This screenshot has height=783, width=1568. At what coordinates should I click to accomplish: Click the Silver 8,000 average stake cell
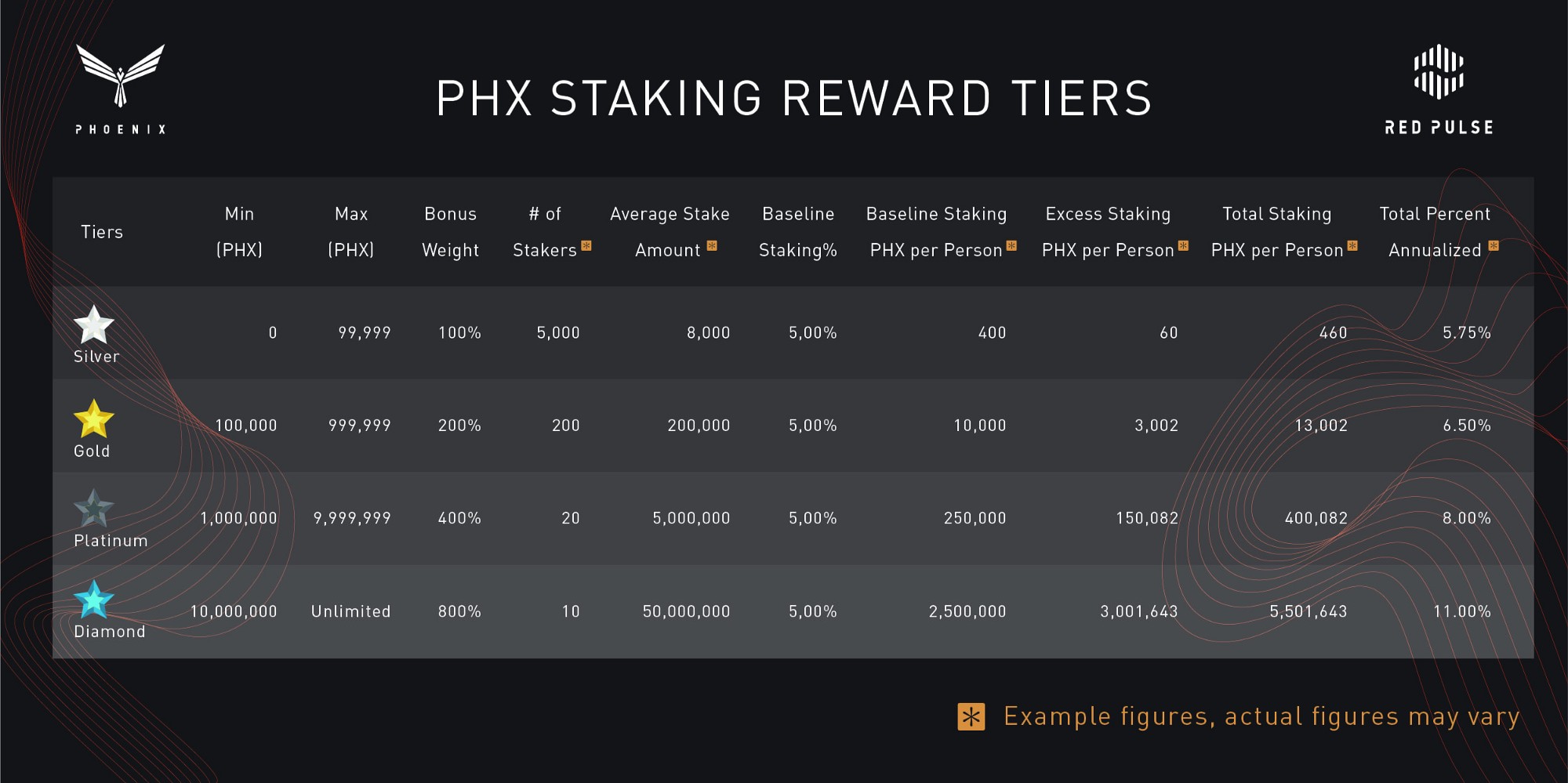click(708, 333)
